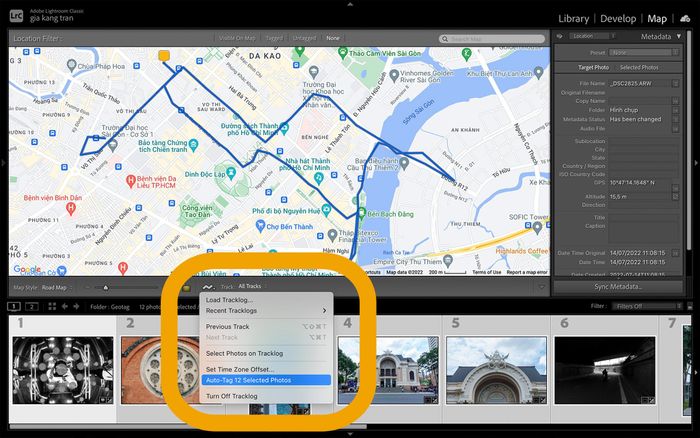The height and width of the screenshot is (438, 700).
Task: Choose Turn Off Tracklog
Action: pos(267,396)
